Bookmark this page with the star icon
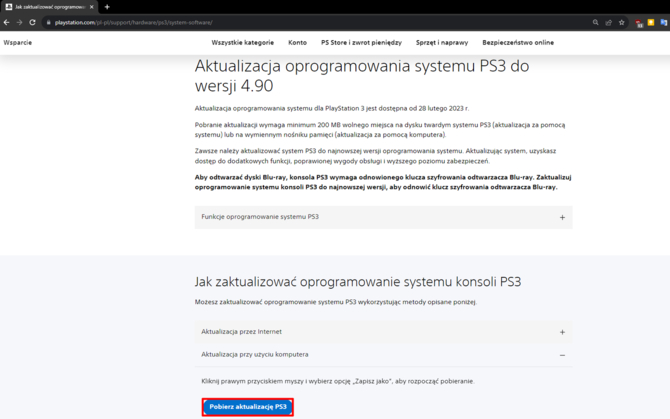Viewport: 670px width, 419px height. coord(622,22)
